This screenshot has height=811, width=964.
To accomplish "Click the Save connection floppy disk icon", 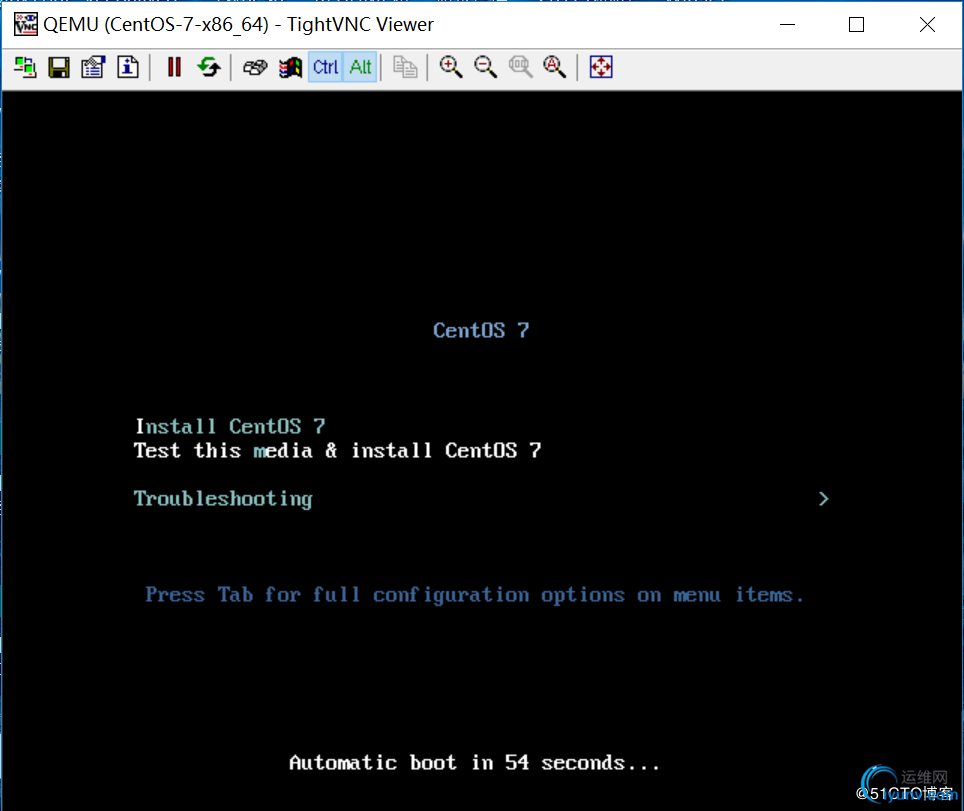I will [x=59, y=67].
